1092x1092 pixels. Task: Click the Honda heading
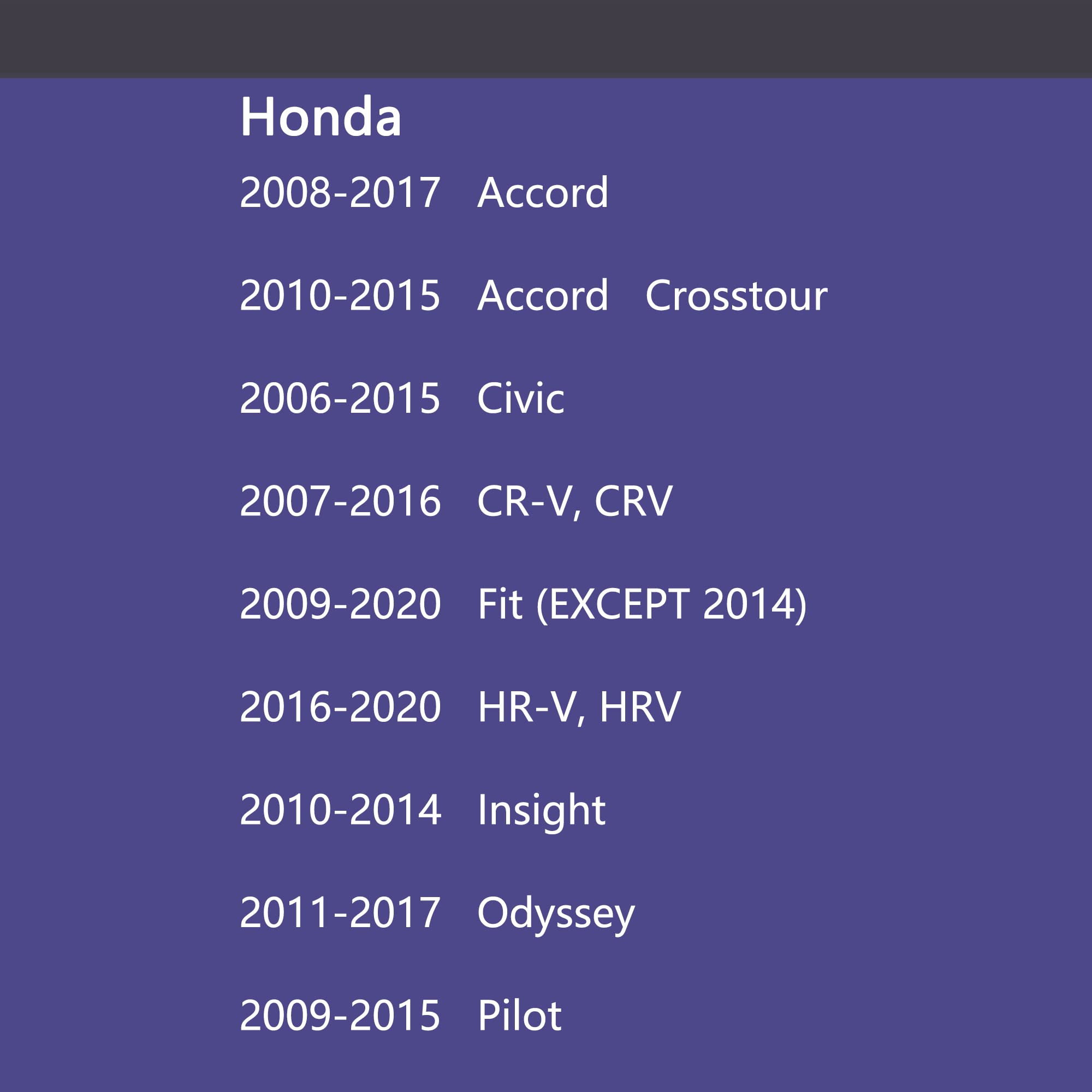pyautogui.click(x=321, y=117)
